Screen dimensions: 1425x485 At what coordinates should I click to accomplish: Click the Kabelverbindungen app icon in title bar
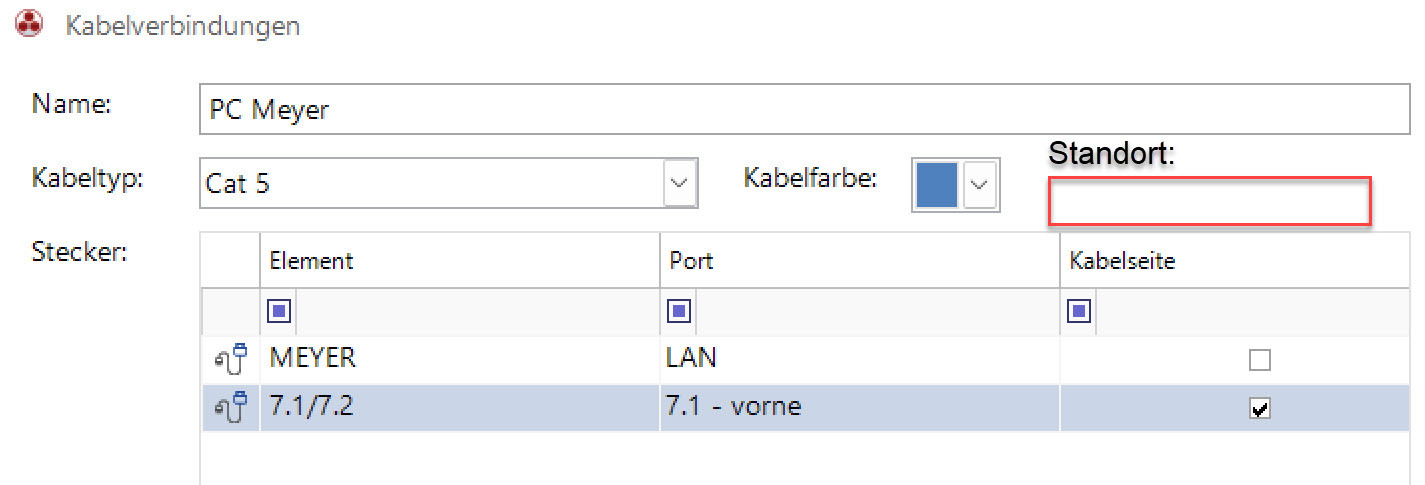pos(31,25)
